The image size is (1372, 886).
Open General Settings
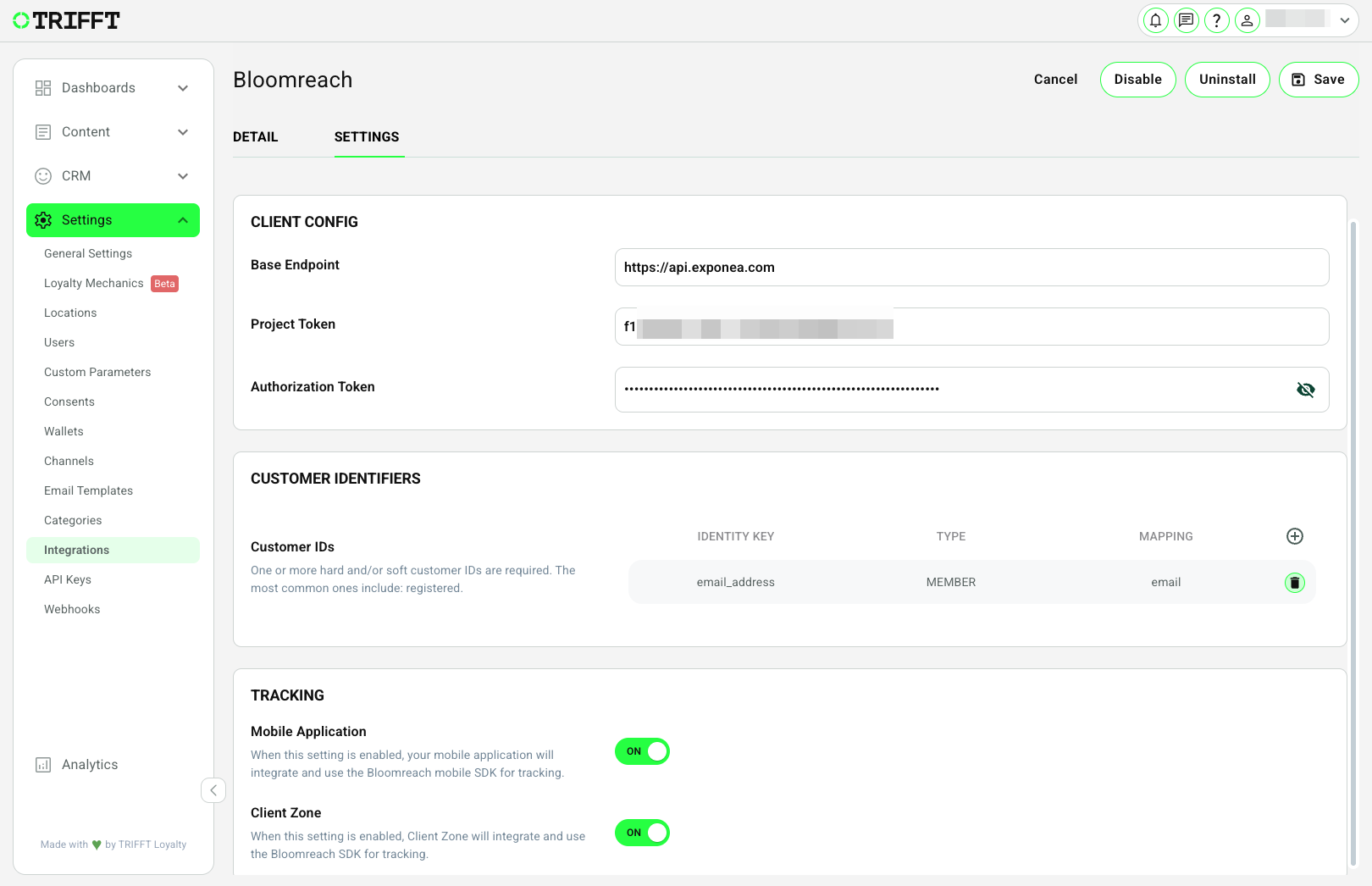tap(88, 253)
